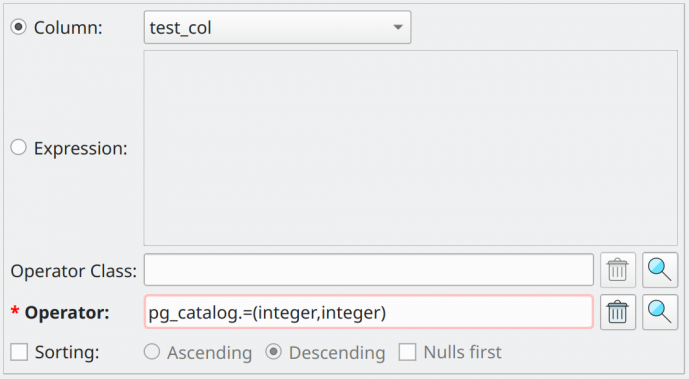Enable the Sorting checkbox
Viewport: 689px width, 379px height.
[19, 352]
